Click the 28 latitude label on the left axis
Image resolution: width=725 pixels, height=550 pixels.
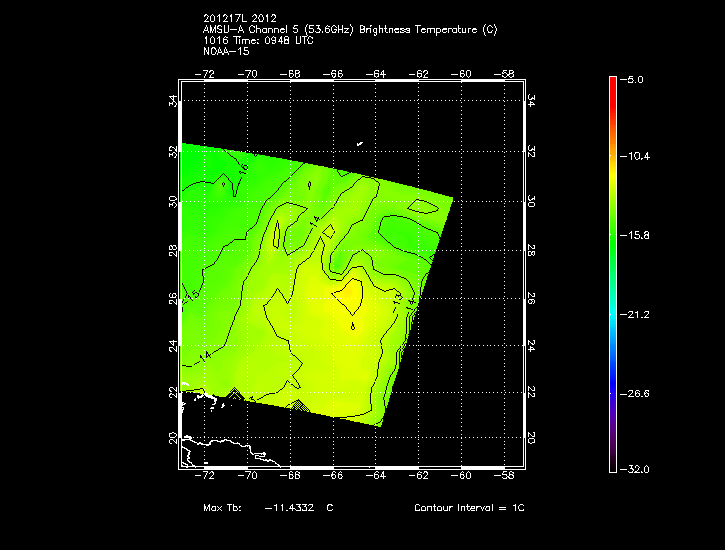(172, 249)
